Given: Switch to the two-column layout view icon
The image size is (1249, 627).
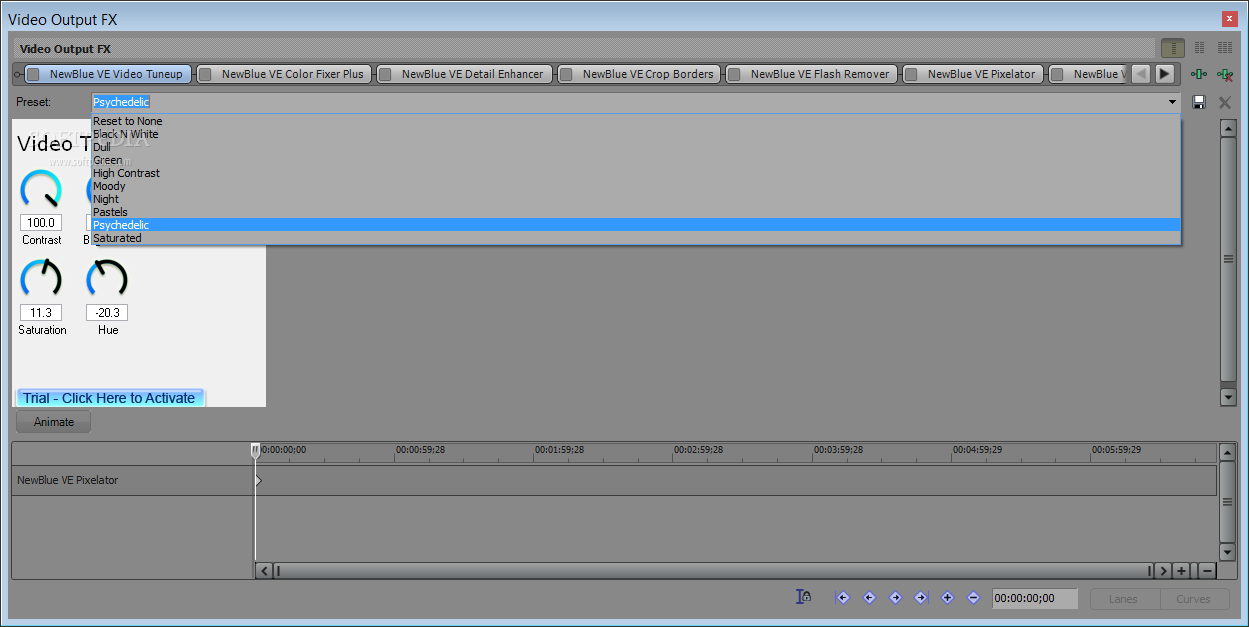Looking at the screenshot, I should [x=1199, y=48].
